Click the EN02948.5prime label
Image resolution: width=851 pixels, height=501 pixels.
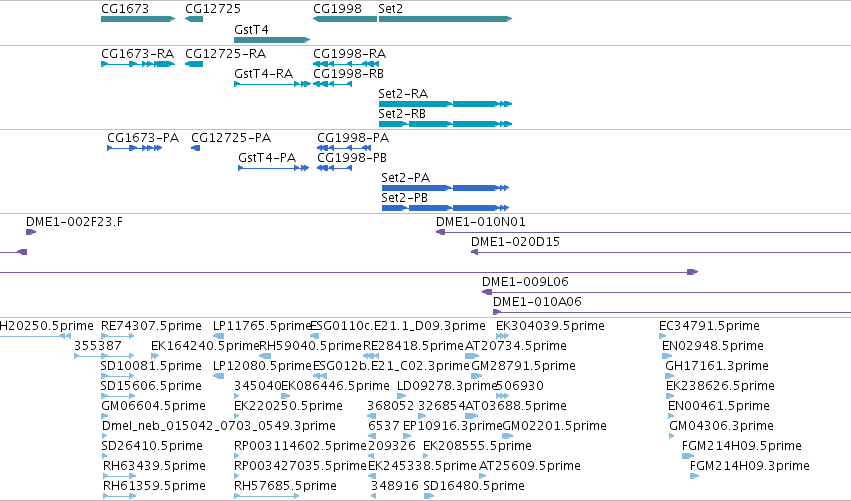point(713,346)
